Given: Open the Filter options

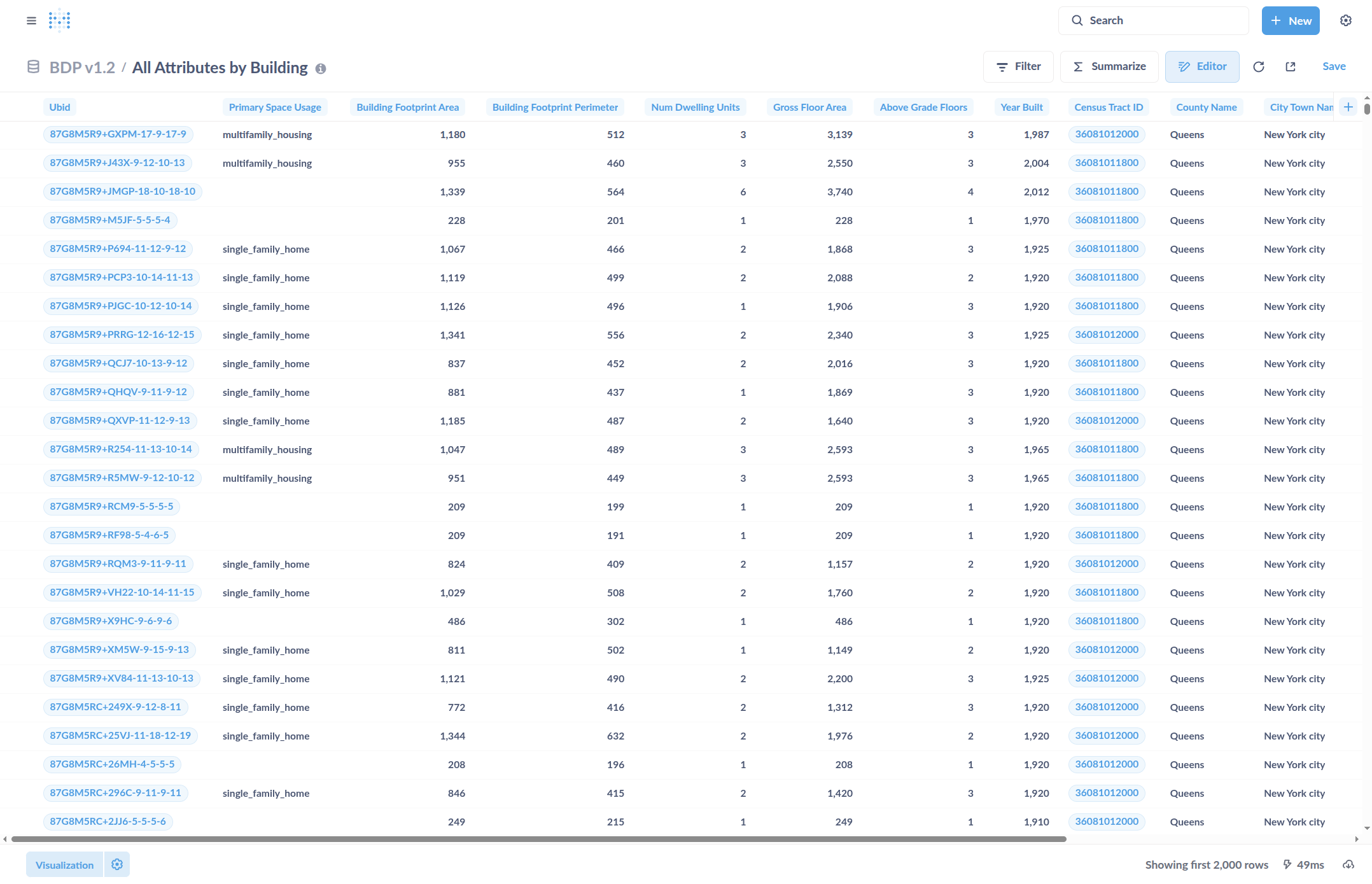Looking at the screenshot, I should click(x=1018, y=67).
